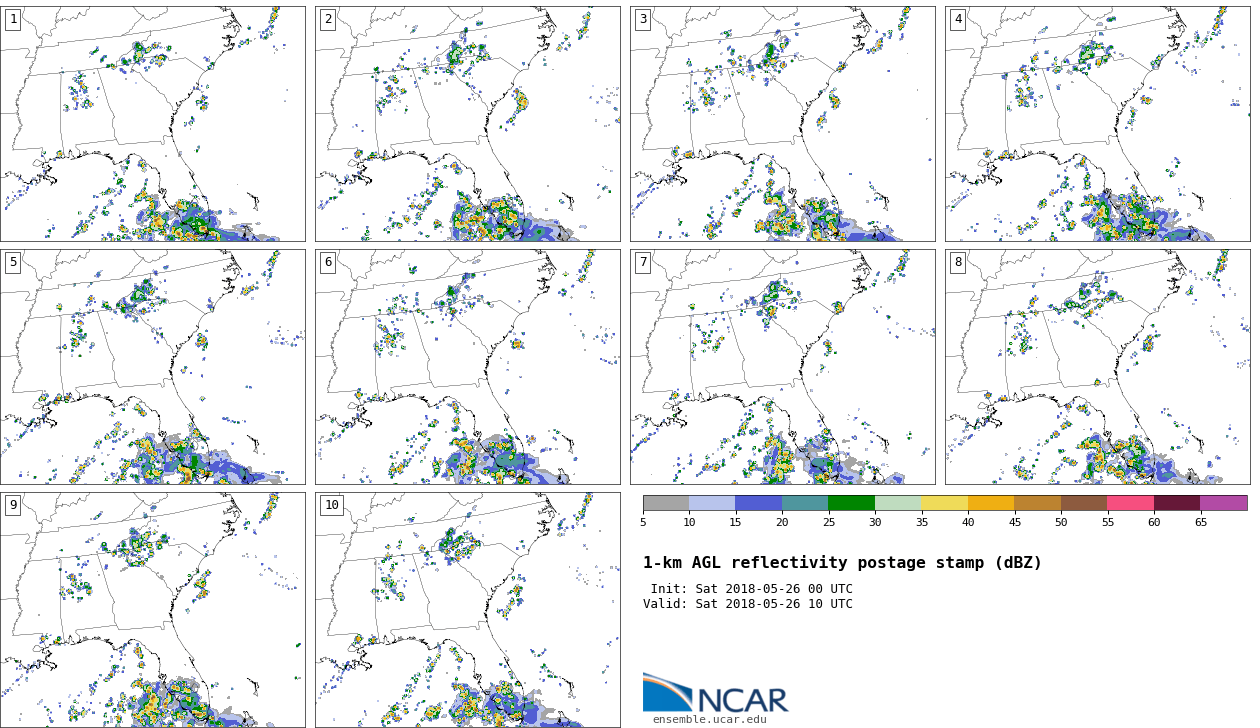Click the NCAR logo
Screen dimensions: 1260x728
715,693
